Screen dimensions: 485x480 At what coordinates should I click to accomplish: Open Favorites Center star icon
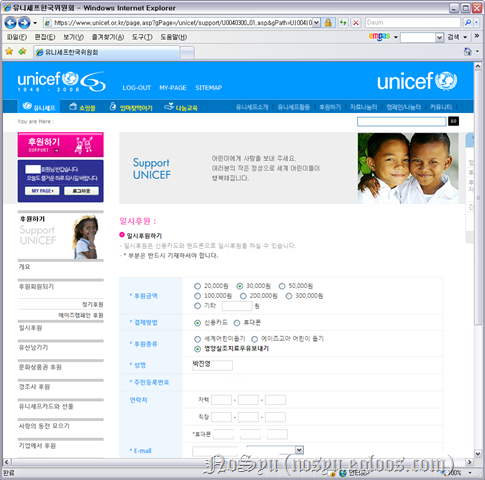9,51
